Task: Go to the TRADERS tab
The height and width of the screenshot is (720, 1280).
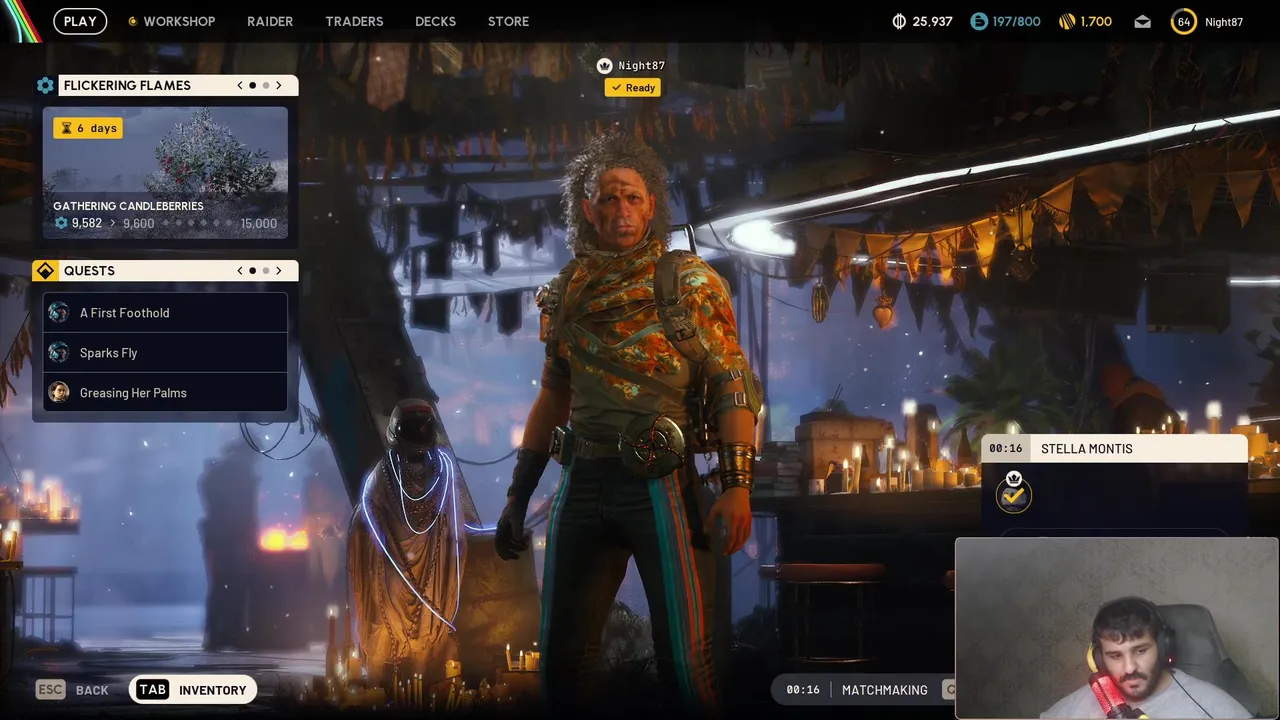Action: pyautogui.click(x=354, y=21)
